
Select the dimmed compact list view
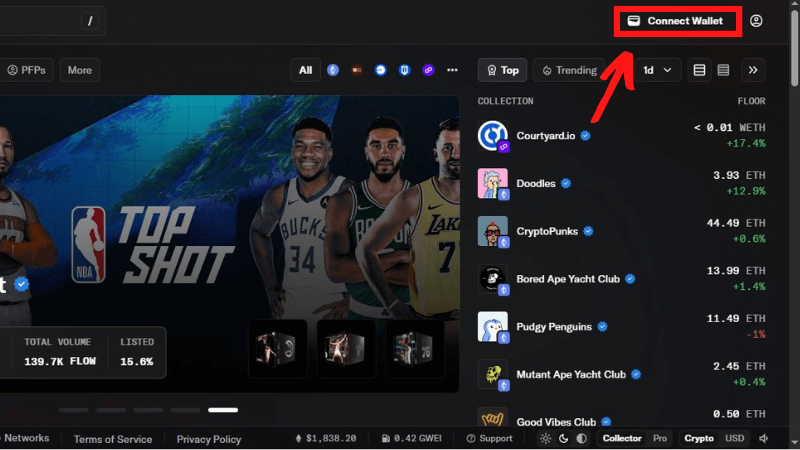point(723,70)
